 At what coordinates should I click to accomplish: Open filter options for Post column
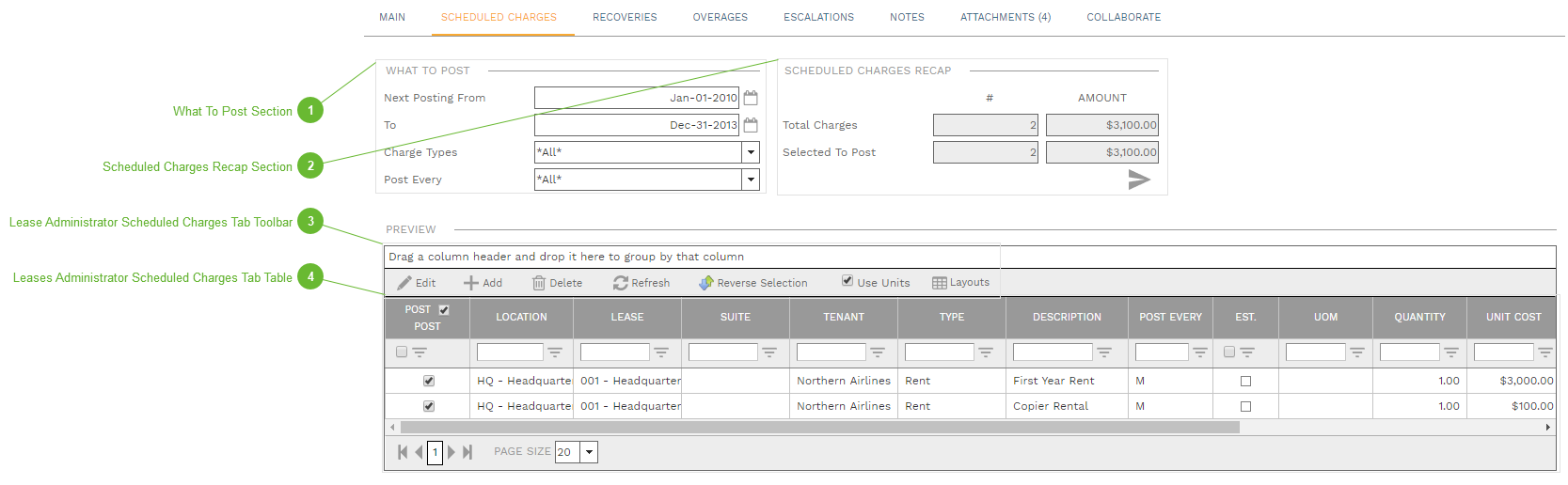coord(420,352)
